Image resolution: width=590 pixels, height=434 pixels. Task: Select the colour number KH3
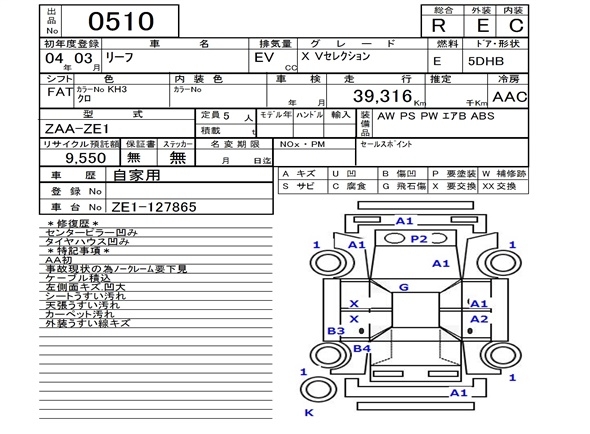point(117,90)
